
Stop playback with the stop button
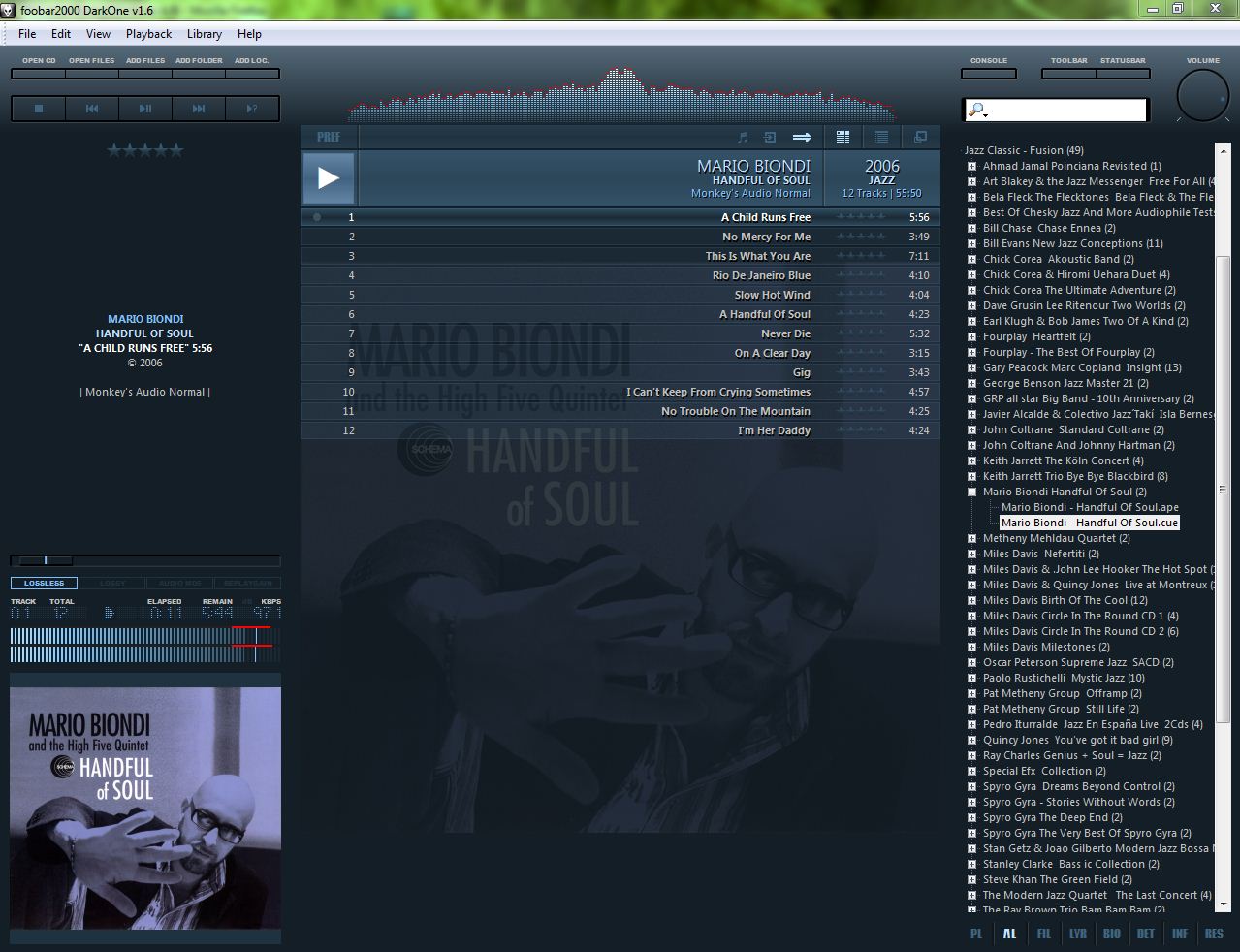pos(39,109)
